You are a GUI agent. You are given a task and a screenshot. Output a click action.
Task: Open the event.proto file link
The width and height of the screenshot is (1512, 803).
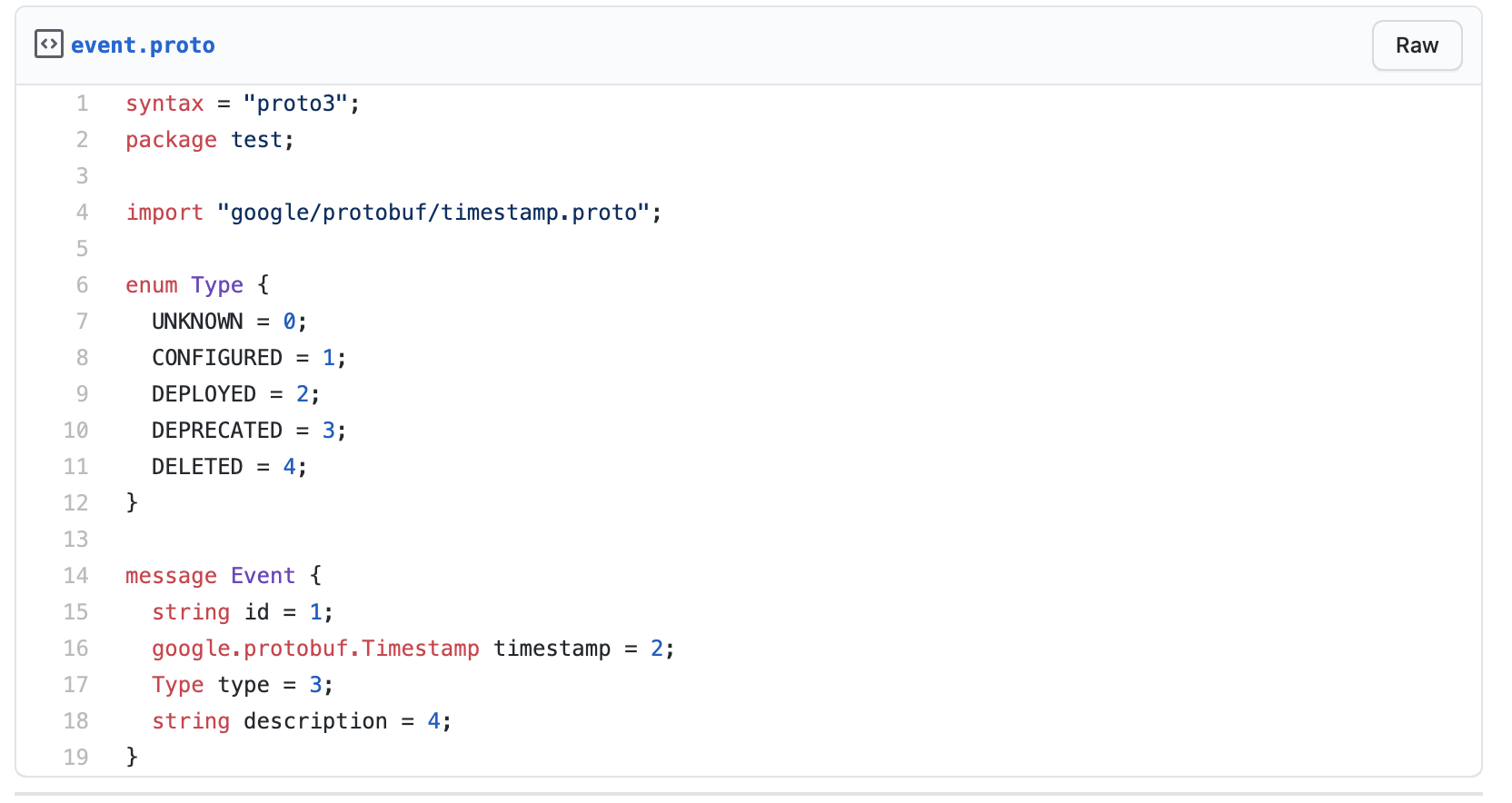143,45
